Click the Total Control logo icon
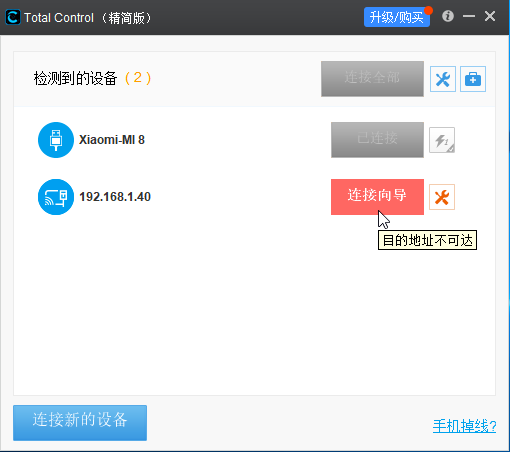 13,17
